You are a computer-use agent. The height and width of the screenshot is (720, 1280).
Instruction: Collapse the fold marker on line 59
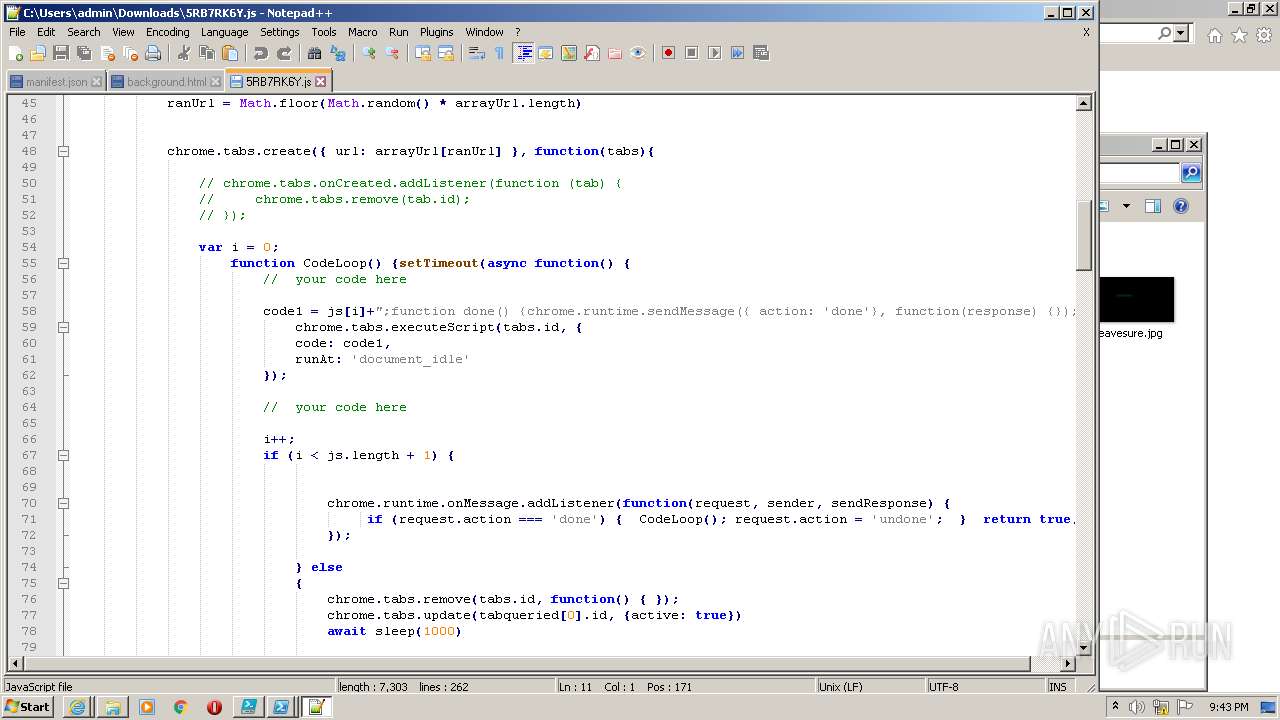tap(63, 327)
